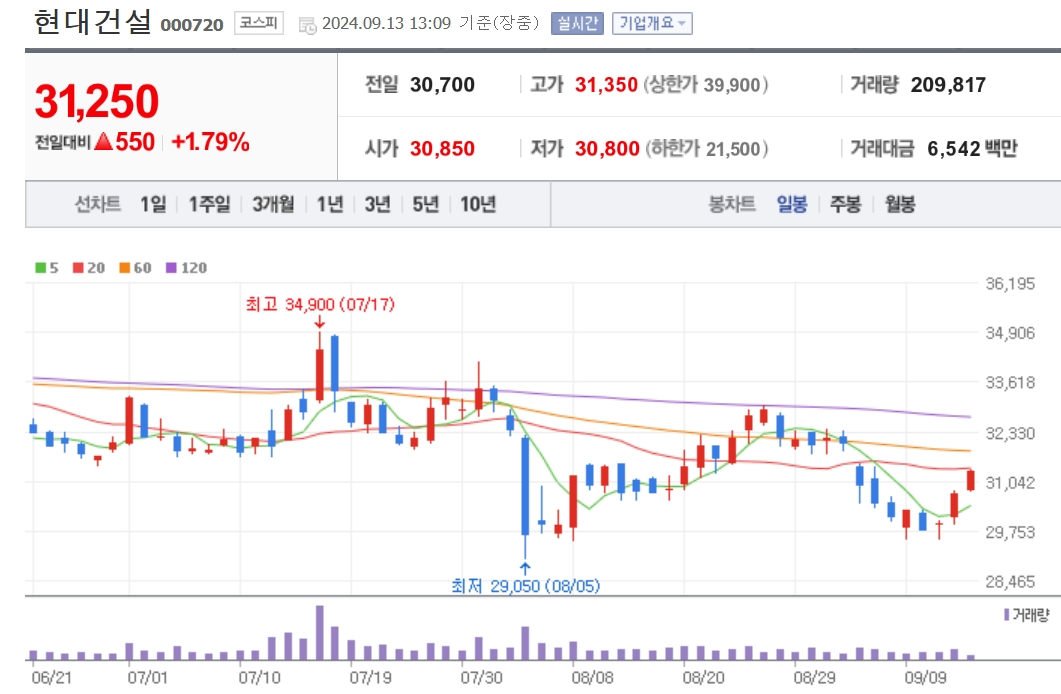Click the 08/08 date axis label
The height and width of the screenshot is (694, 1061).
tap(592, 677)
